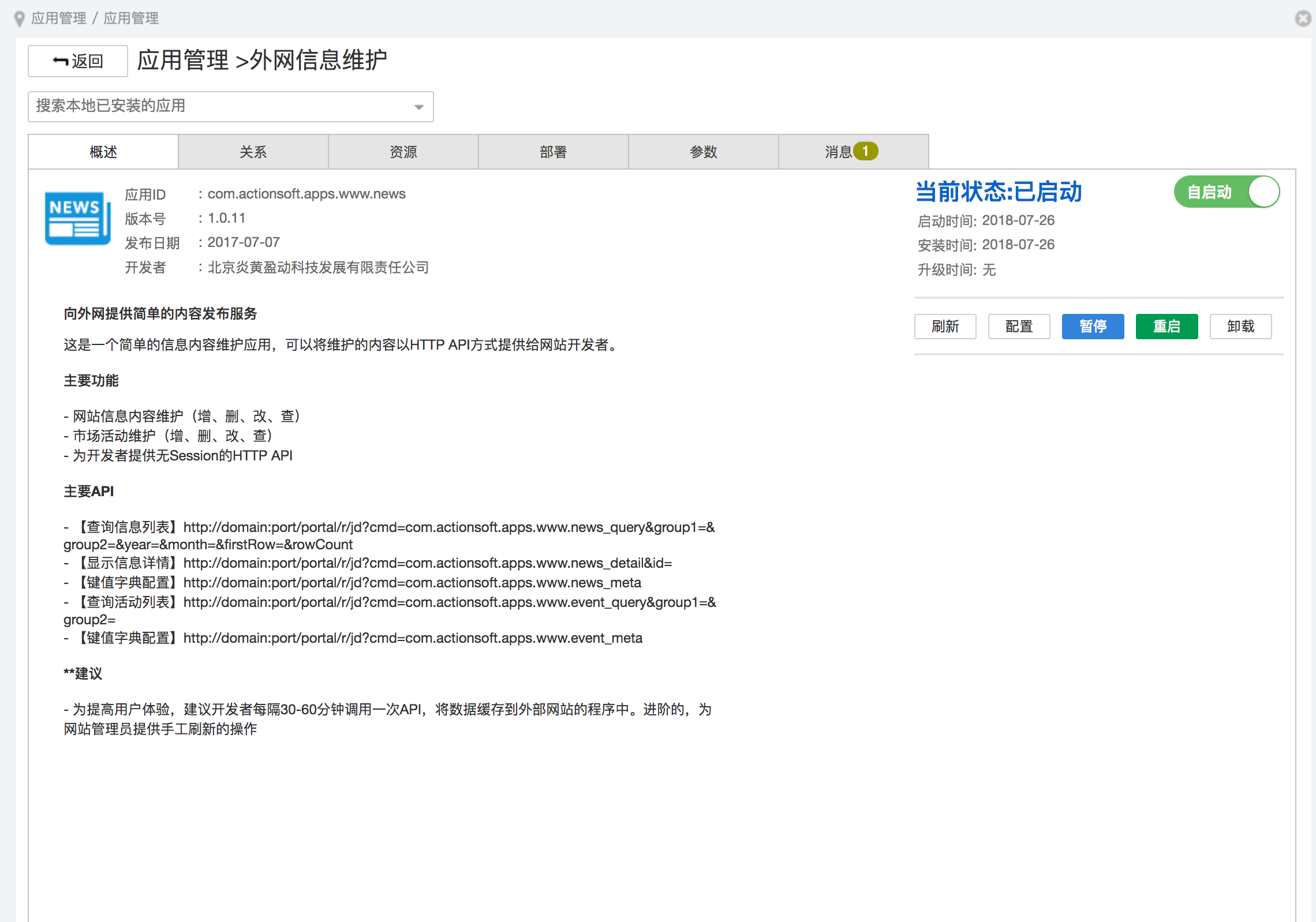1316x922 pixels.
Task: Click the 刷新 refresh button
Action: tap(945, 327)
